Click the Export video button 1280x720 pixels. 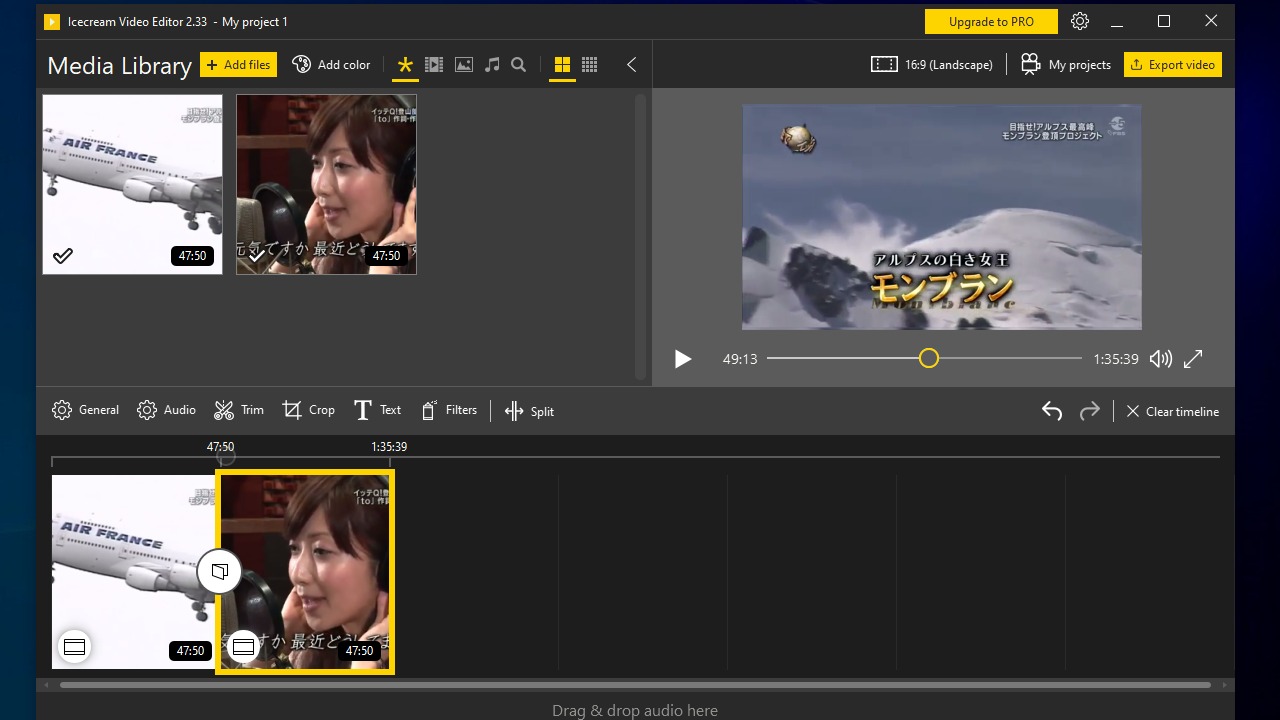[1173, 65]
